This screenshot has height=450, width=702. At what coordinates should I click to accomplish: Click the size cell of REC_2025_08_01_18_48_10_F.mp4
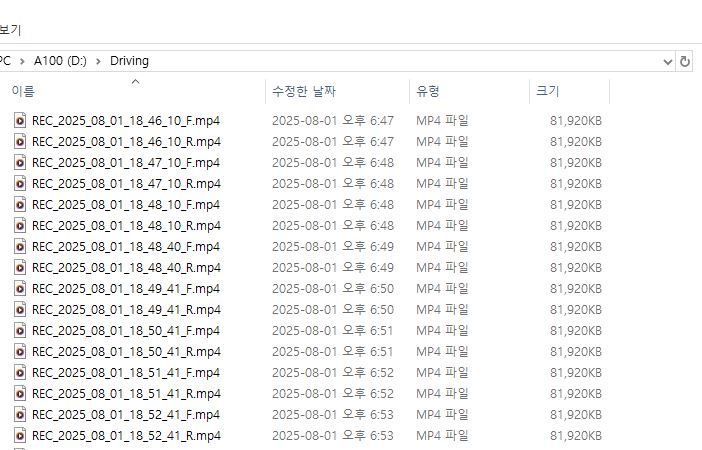[x=576, y=205]
